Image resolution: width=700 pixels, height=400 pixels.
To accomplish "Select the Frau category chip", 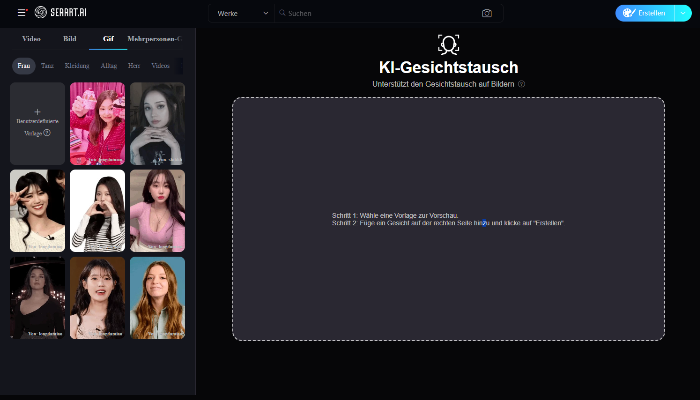I will [24, 66].
